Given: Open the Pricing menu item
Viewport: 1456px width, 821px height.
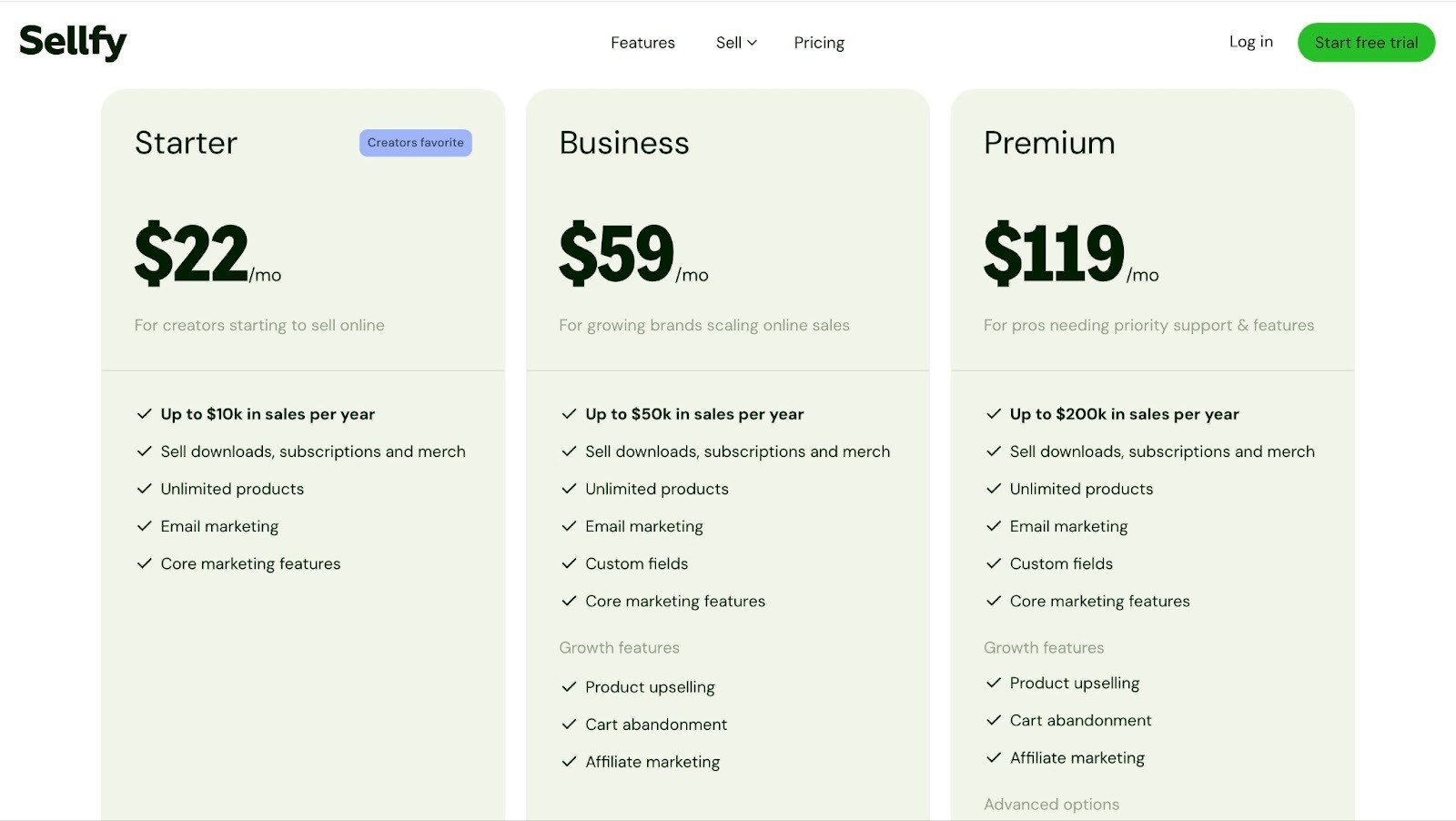Looking at the screenshot, I should coord(818,42).
